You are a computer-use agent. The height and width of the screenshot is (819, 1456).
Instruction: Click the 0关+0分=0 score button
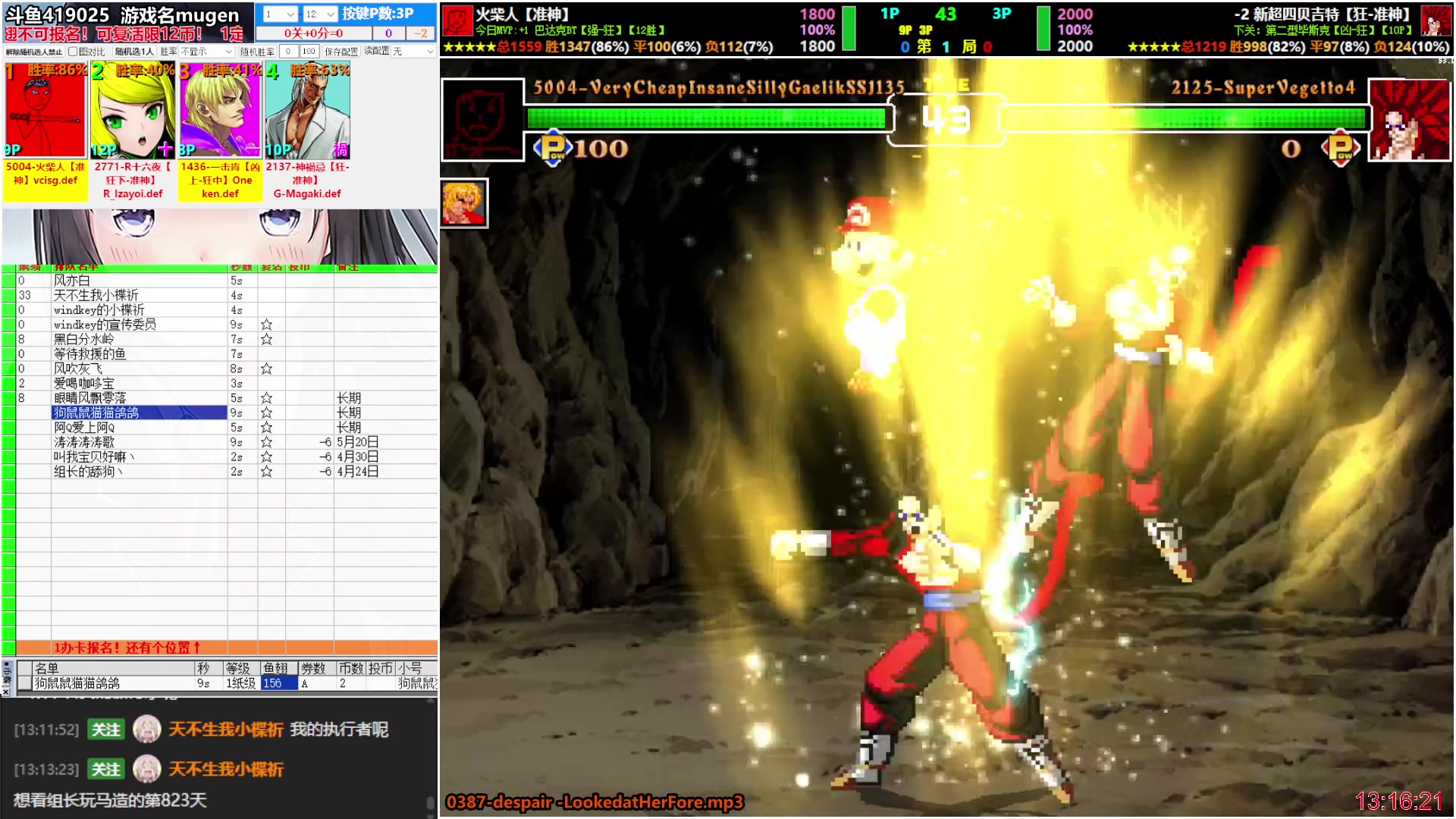[x=313, y=33]
